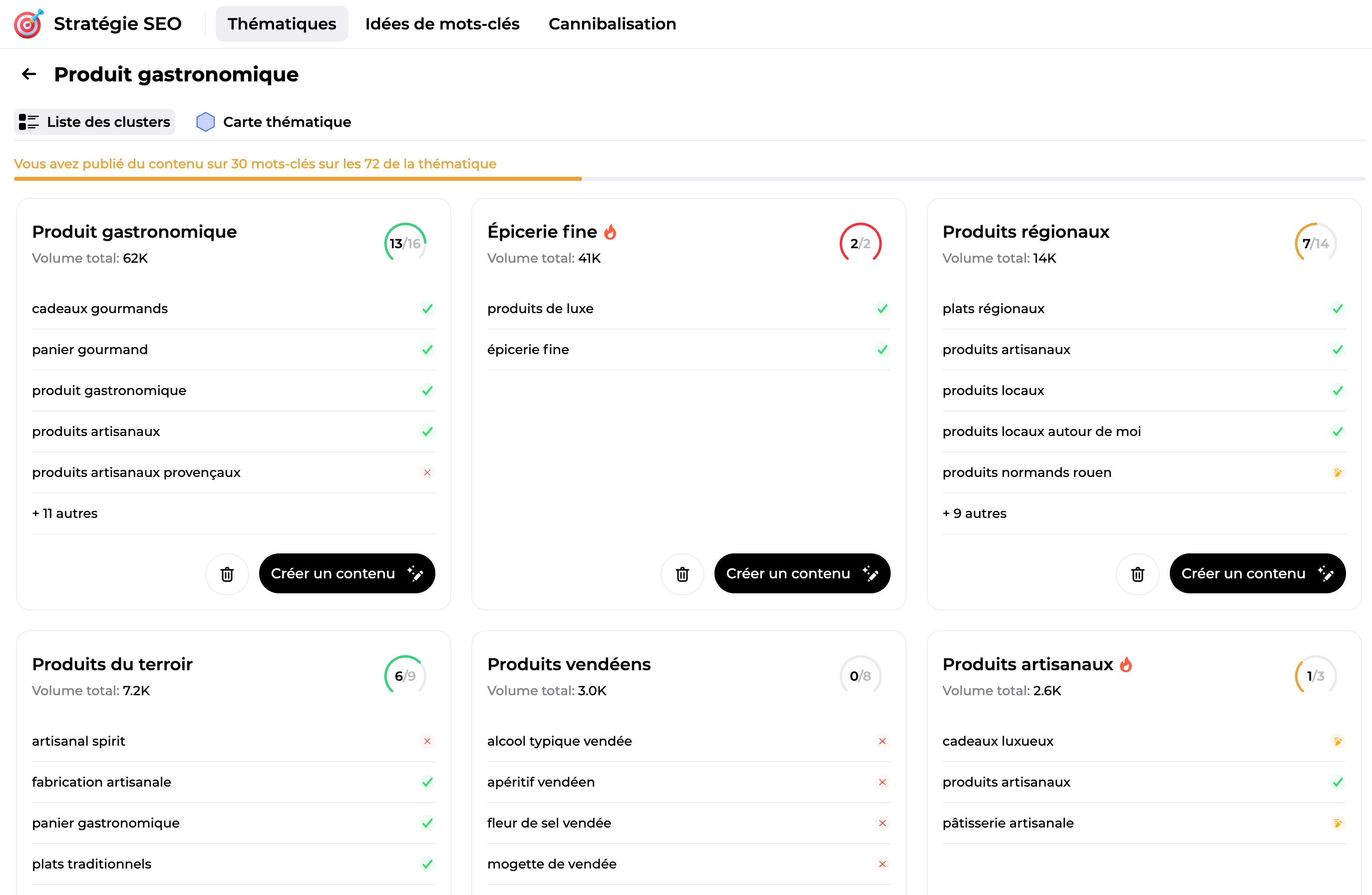Create content for Épicerie fine cluster

pos(802,574)
